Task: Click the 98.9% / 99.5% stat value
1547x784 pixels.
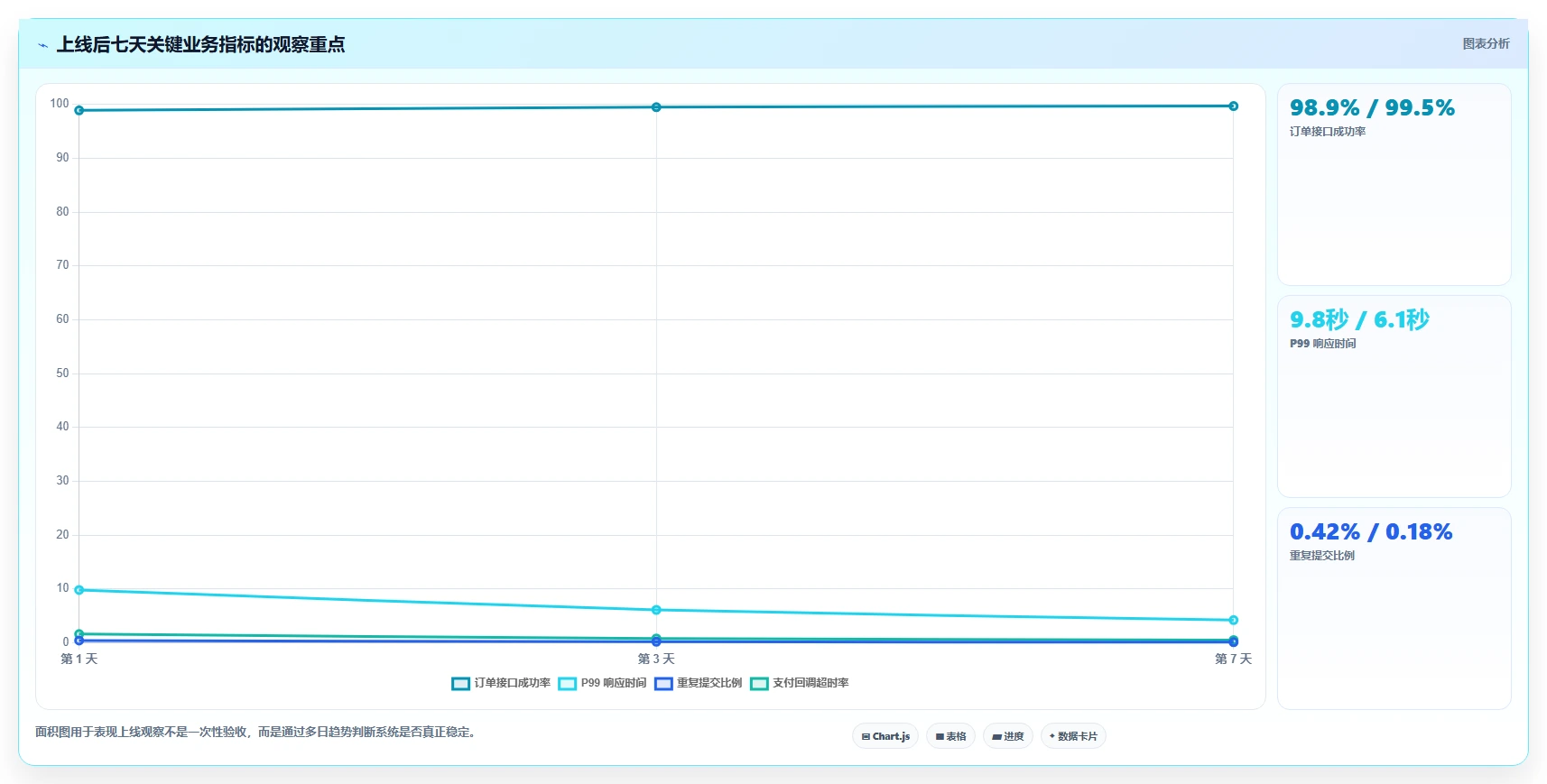Action: (1372, 108)
